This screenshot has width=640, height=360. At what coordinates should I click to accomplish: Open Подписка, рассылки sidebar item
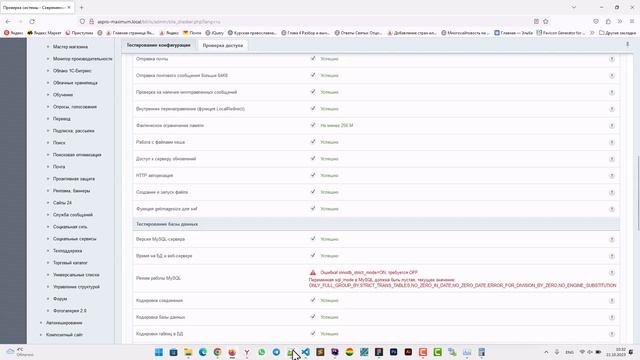73,131
